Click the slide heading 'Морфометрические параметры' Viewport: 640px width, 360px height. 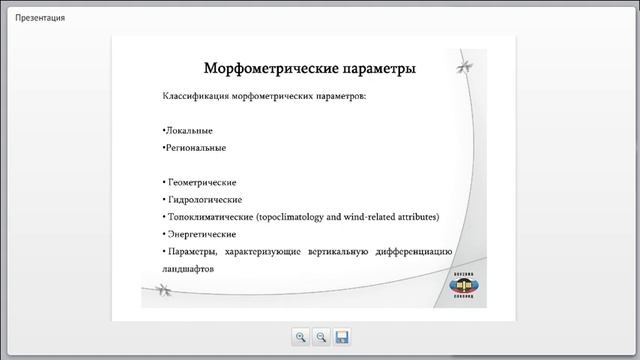(310, 68)
